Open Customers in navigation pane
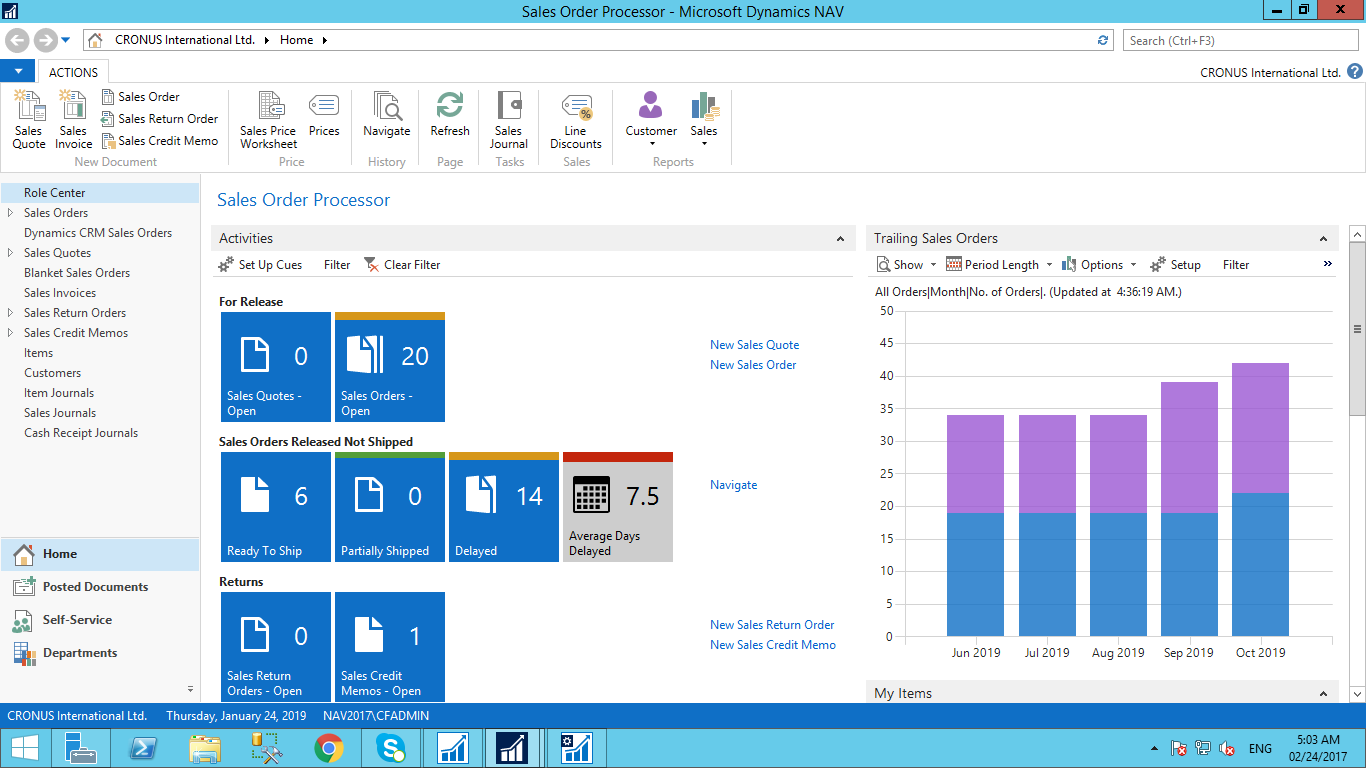Image resolution: width=1366 pixels, height=768 pixels. point(53,373)
